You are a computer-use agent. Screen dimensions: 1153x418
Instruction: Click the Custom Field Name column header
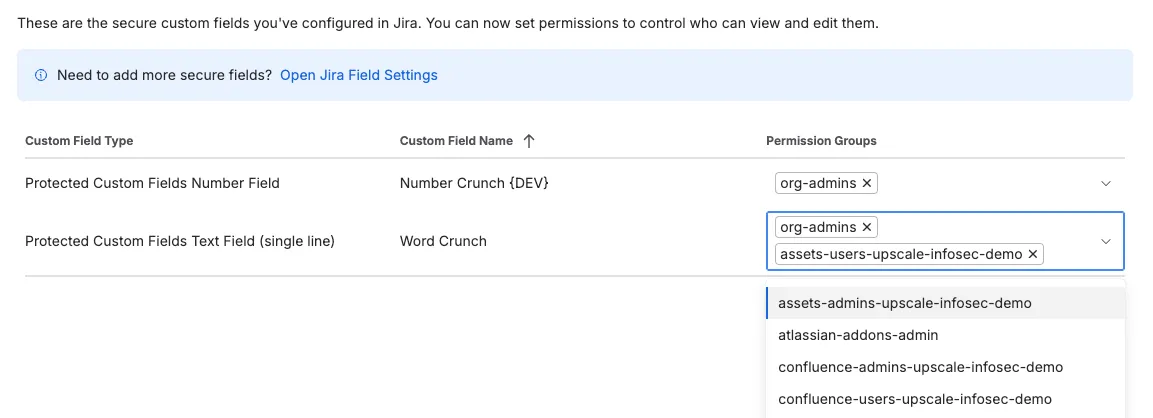pos(456,141)
